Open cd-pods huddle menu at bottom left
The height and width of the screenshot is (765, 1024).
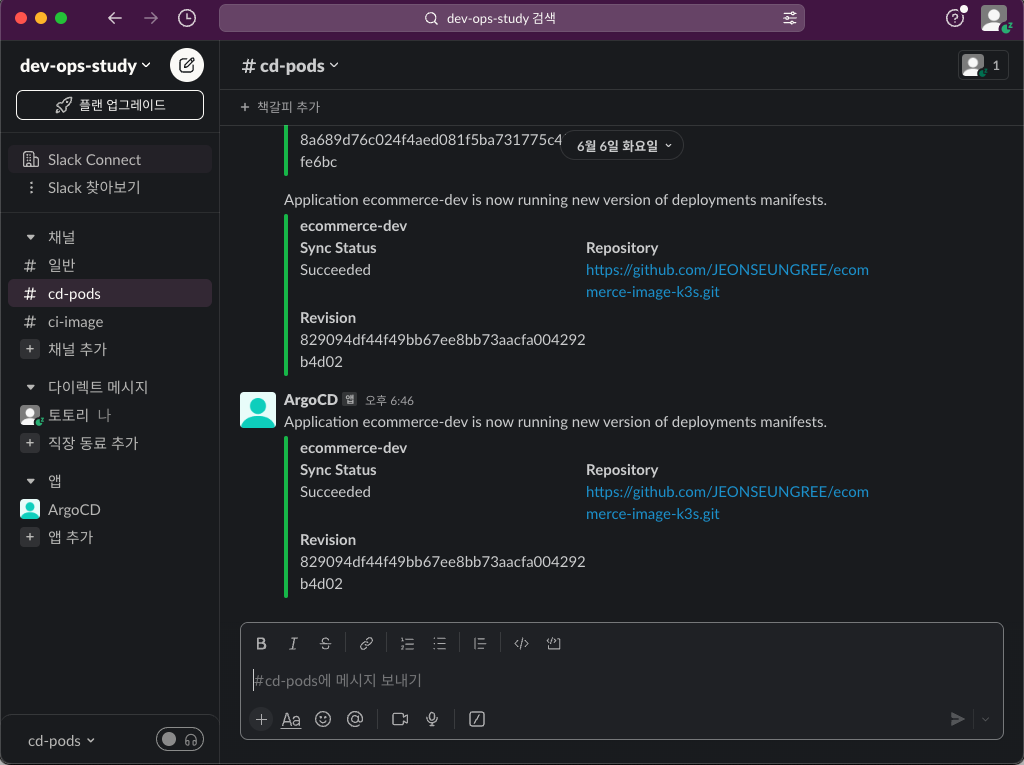[61, 741]
